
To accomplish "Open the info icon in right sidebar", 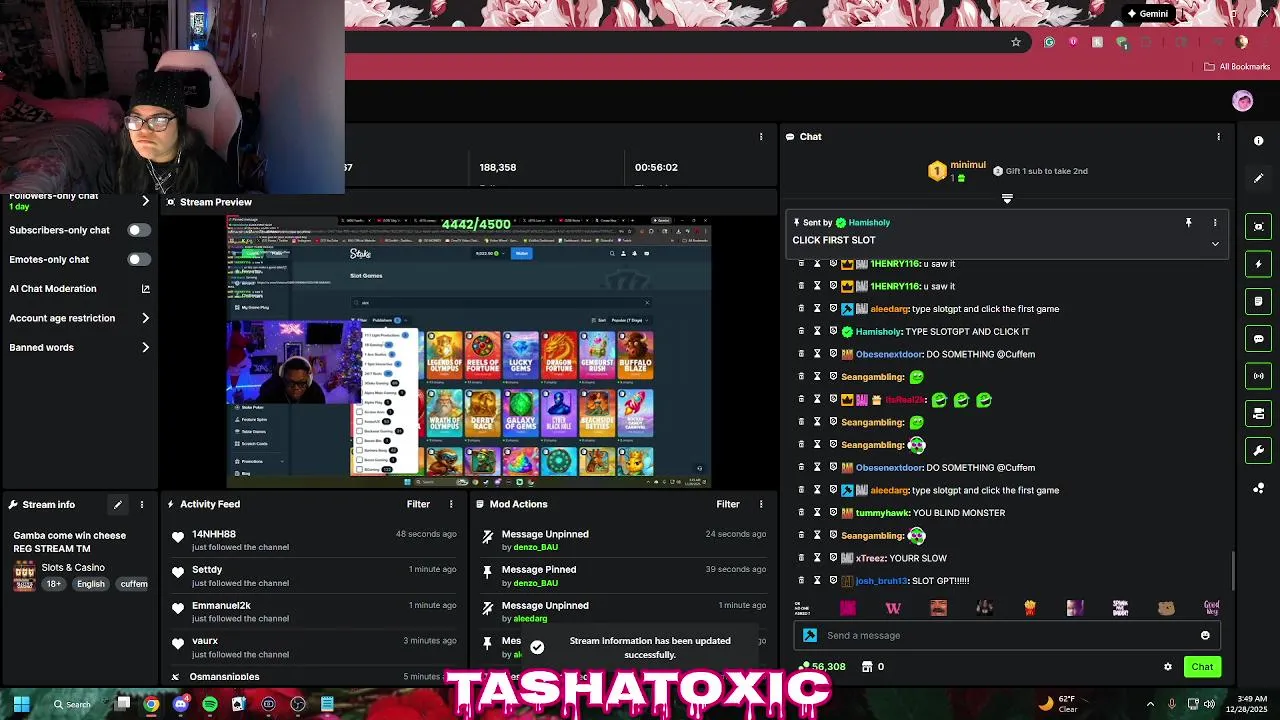I will pos(1259,141).
